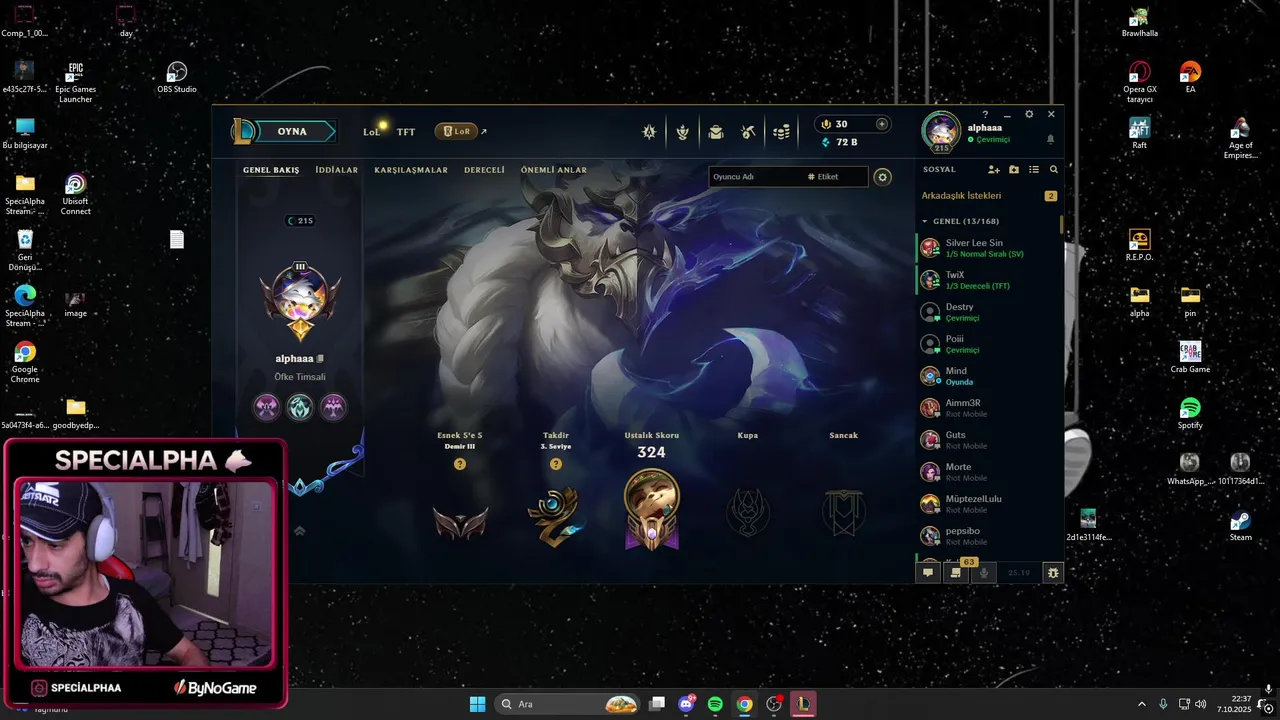Select friend pepsibo

[989, 536]
